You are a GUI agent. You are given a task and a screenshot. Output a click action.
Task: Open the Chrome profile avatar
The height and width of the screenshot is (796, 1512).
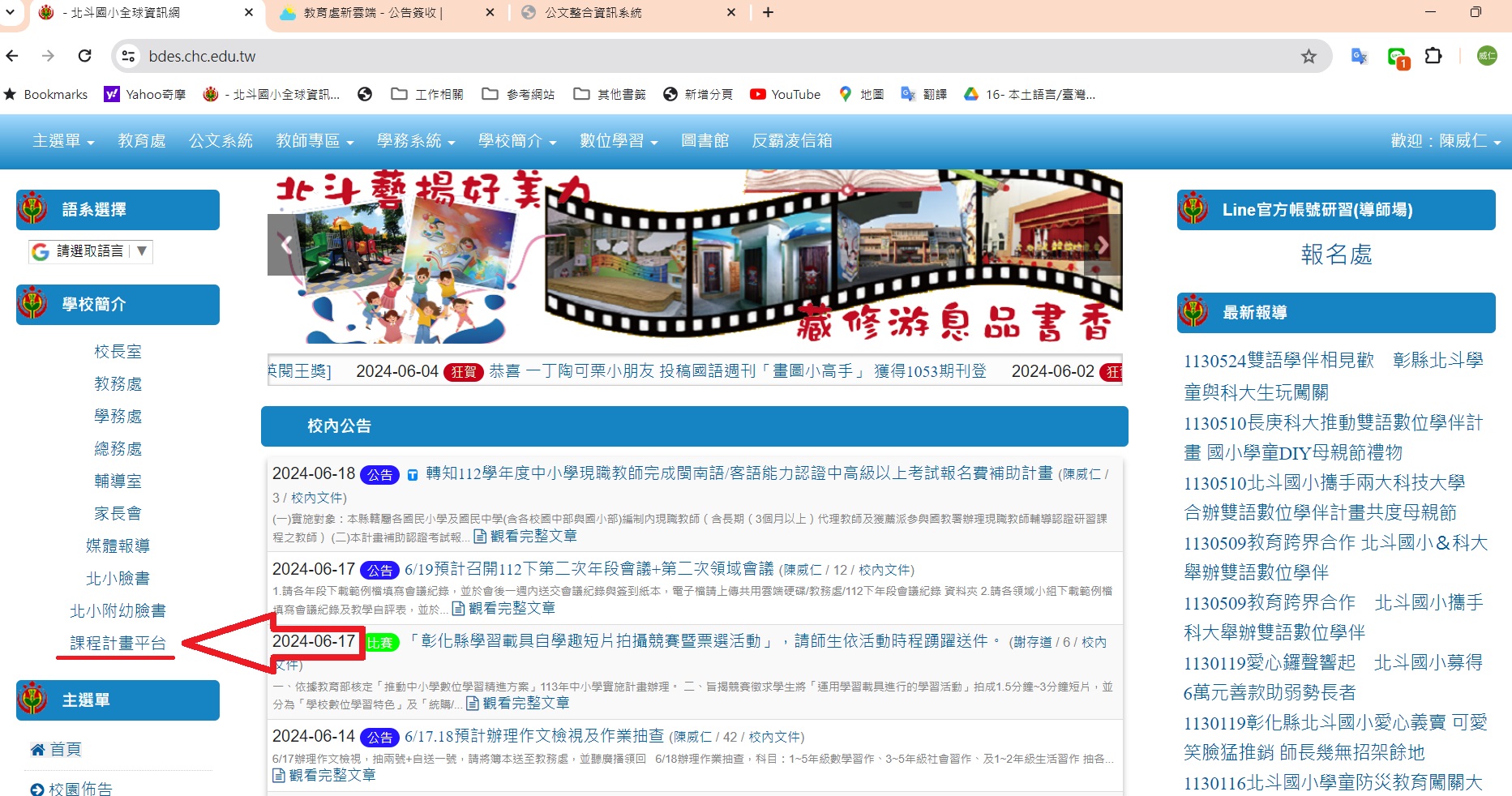coord(1487,56)
